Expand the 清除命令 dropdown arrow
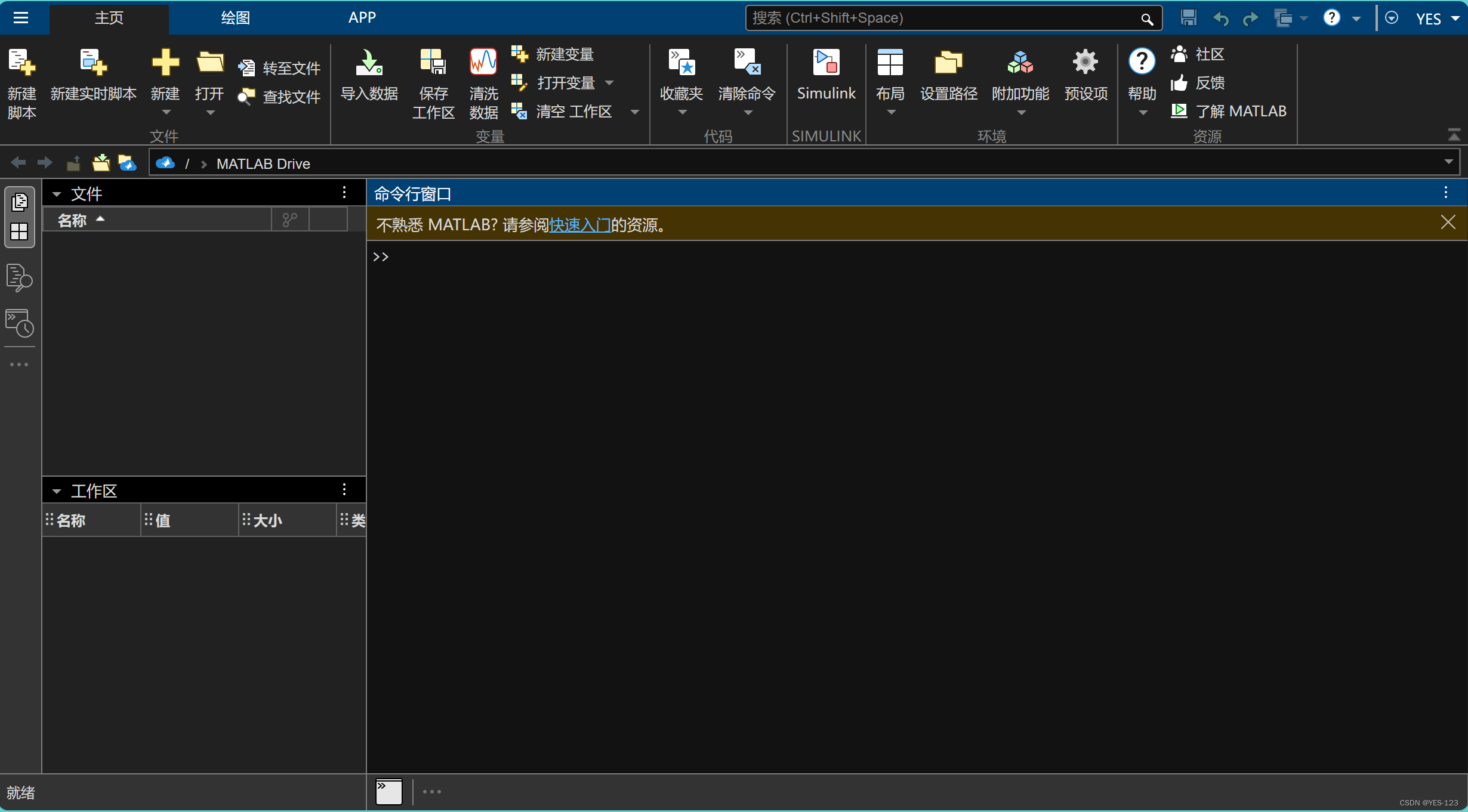This screenshot has height=812, width=1468. pos(748,113)
